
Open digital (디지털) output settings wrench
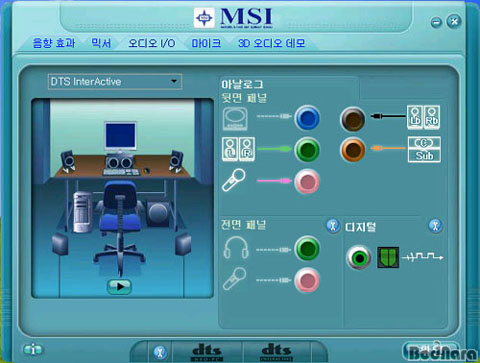[x=435, y=226]
